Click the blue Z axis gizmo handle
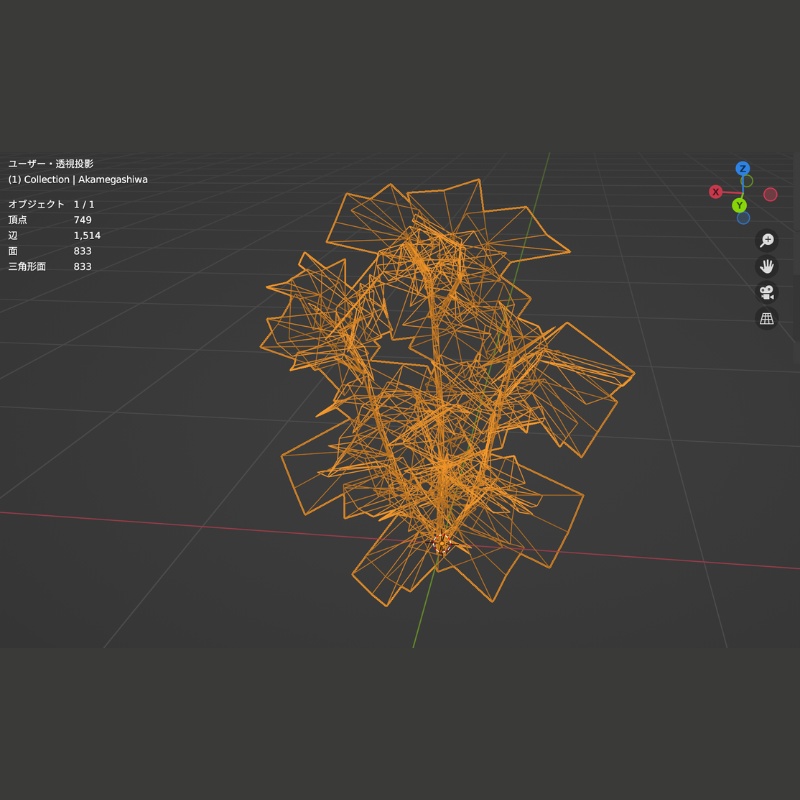 [x=742, y=168]
